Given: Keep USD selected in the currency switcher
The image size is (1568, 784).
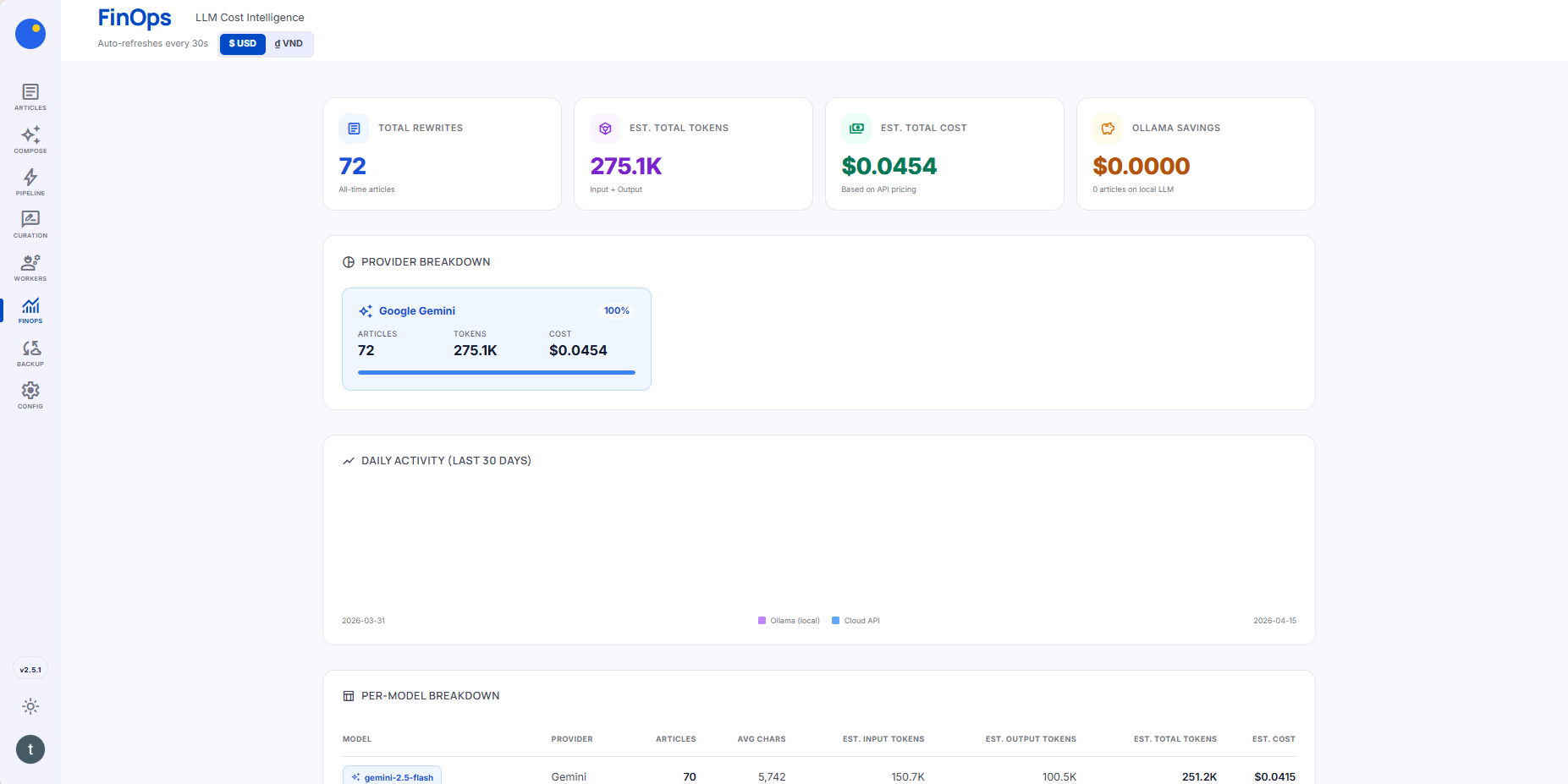Looking at the screenshot, I should pyautogui.click(x=242, y=43).
